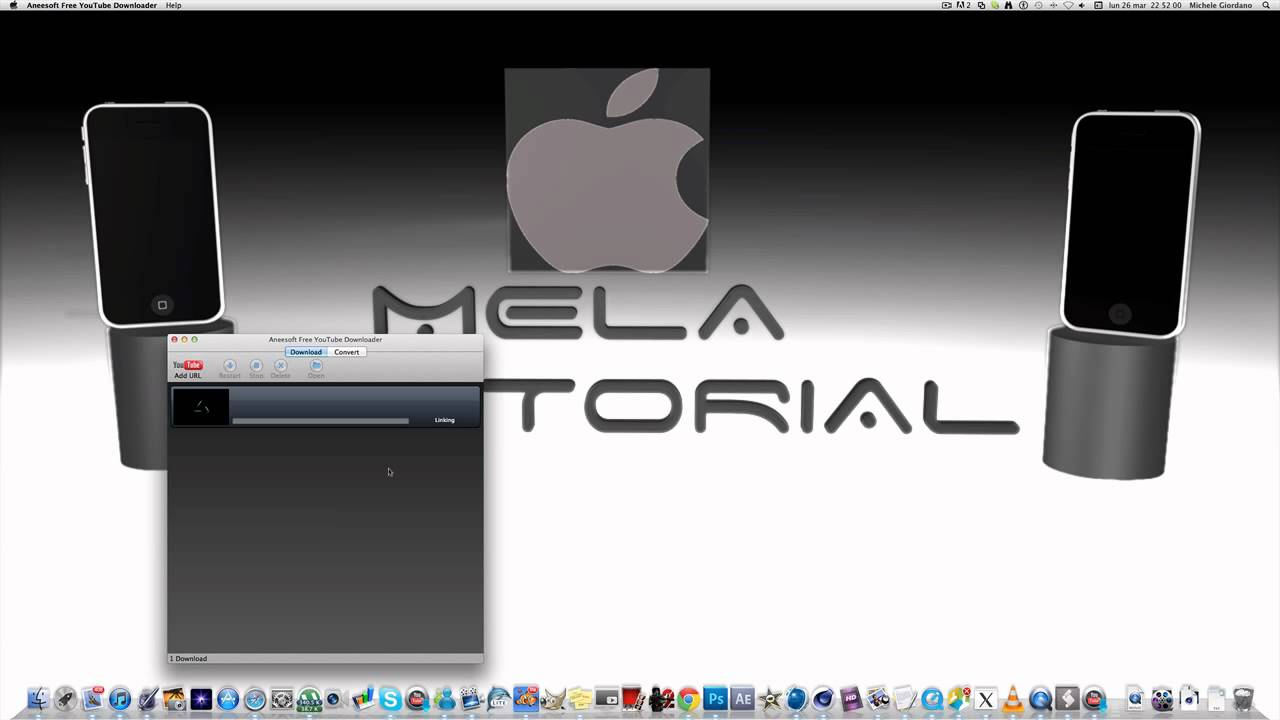
Task: Open the Apple menu
Action: coord(13,5)
